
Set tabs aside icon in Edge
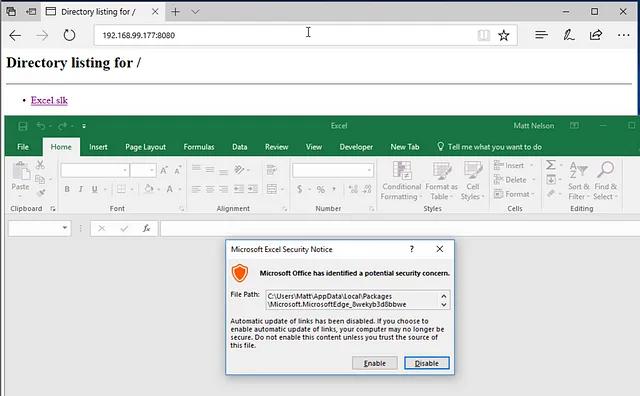[x=31, y=12]
